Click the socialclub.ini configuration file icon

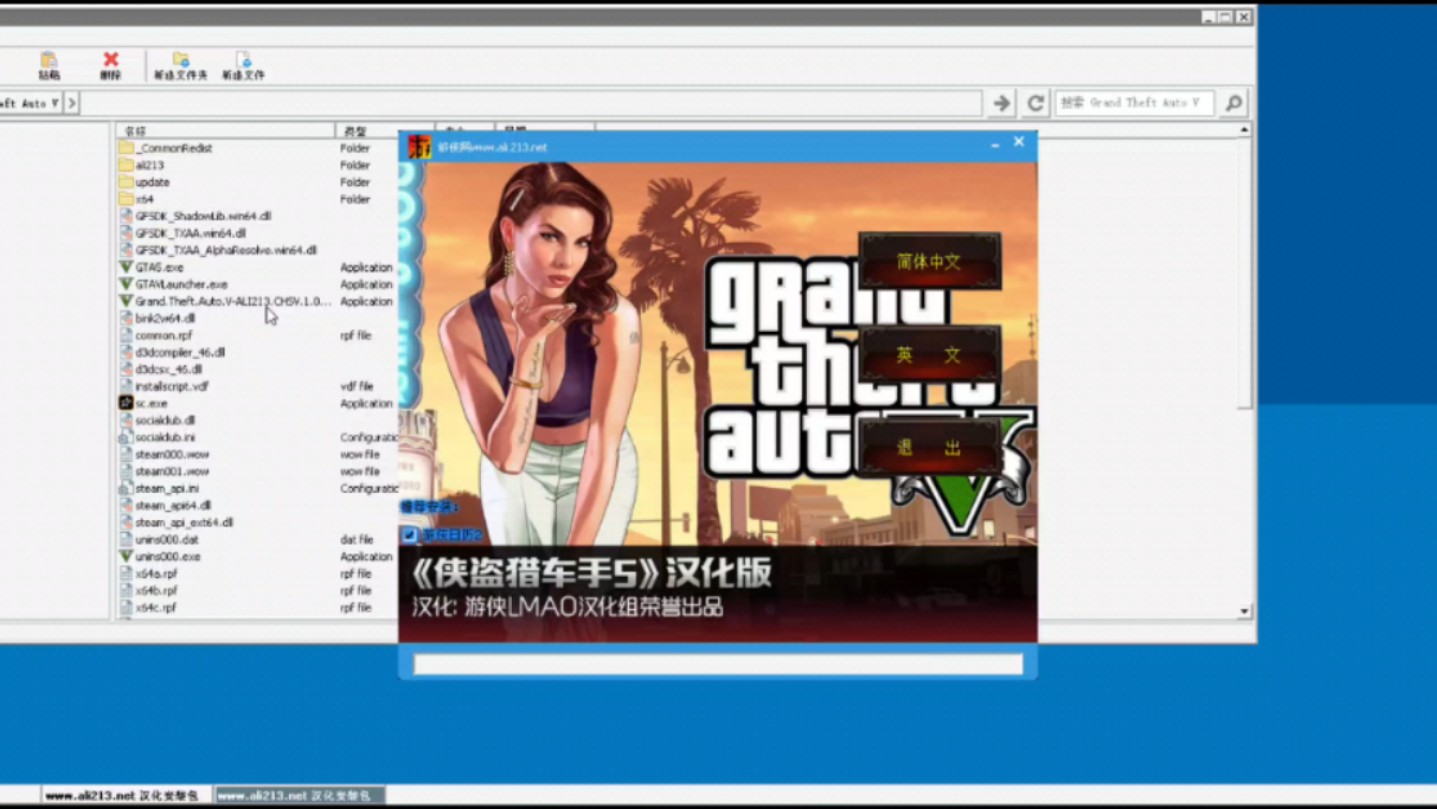click(126, 437)
